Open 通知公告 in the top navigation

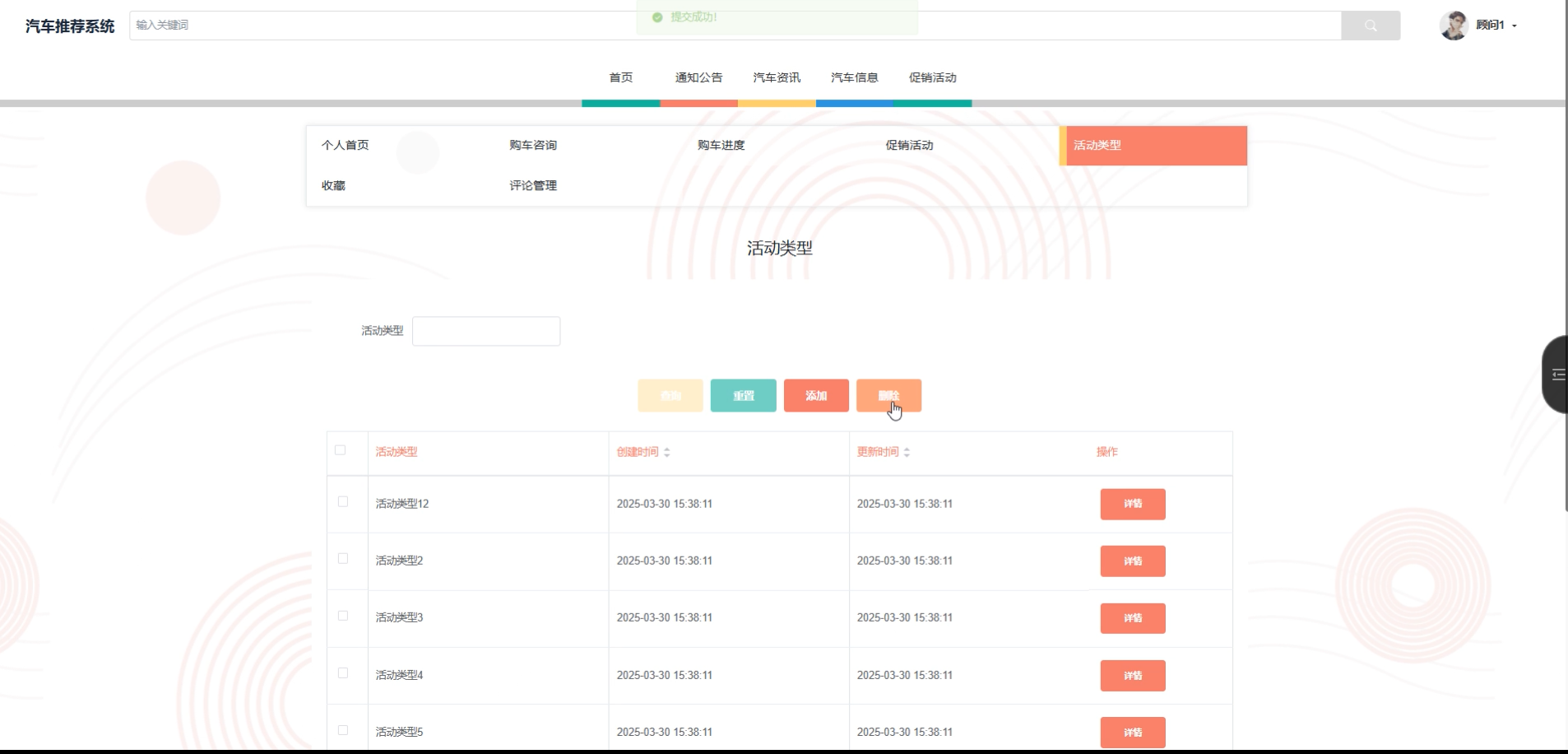698,77
